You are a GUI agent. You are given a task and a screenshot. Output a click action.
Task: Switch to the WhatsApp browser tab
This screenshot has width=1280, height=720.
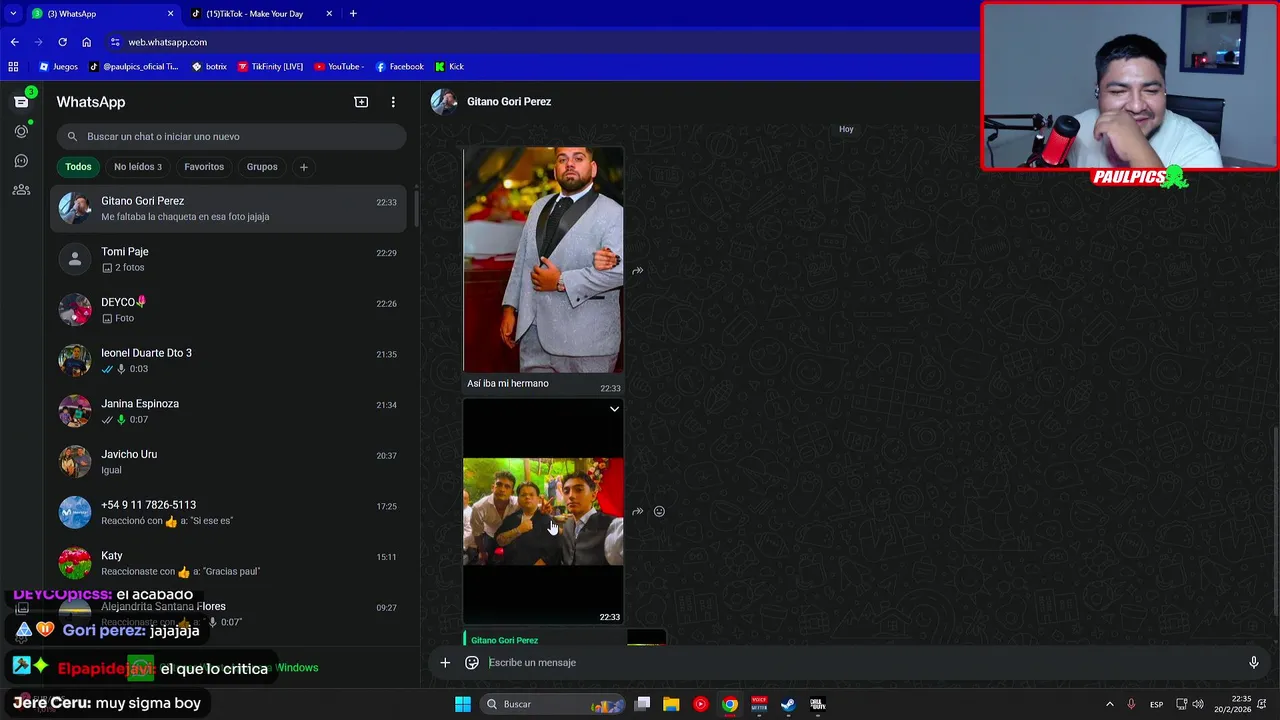pyautogui.click(x=102, y=14)
